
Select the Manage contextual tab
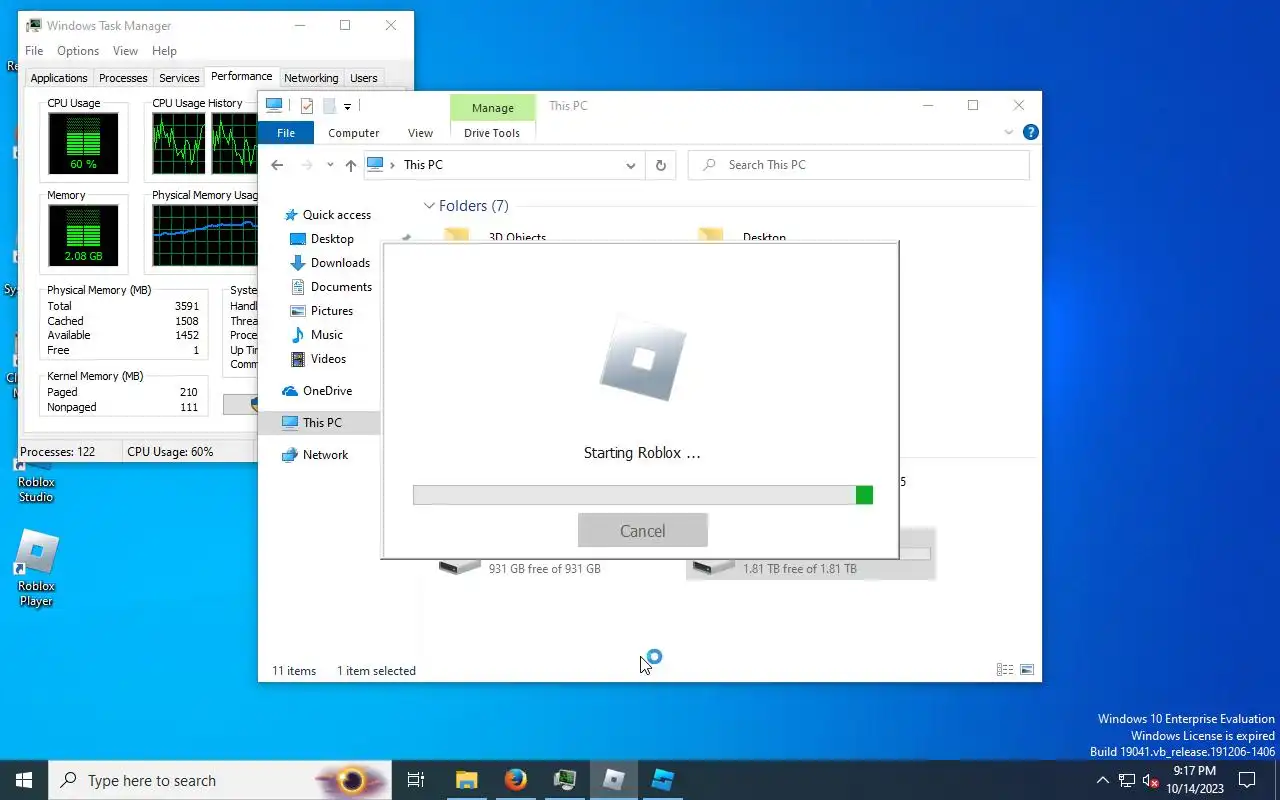[492, 108]
